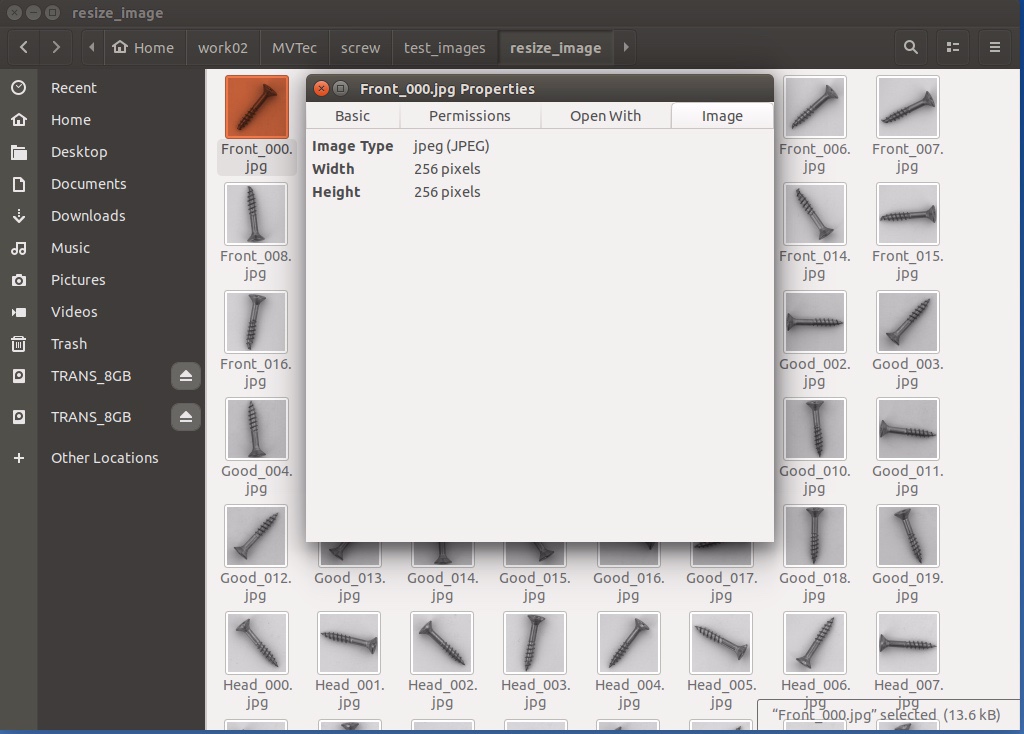Select the Good_002.jpg thumbnail
This screenshot has height=734, width=1024.
814,322
